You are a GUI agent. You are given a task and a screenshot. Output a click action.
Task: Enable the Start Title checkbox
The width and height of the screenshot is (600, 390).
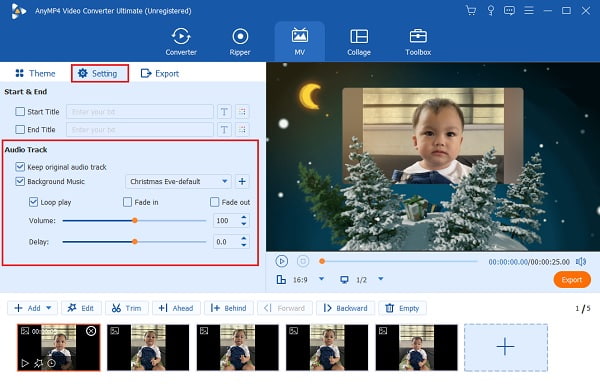tap(20, 112)
